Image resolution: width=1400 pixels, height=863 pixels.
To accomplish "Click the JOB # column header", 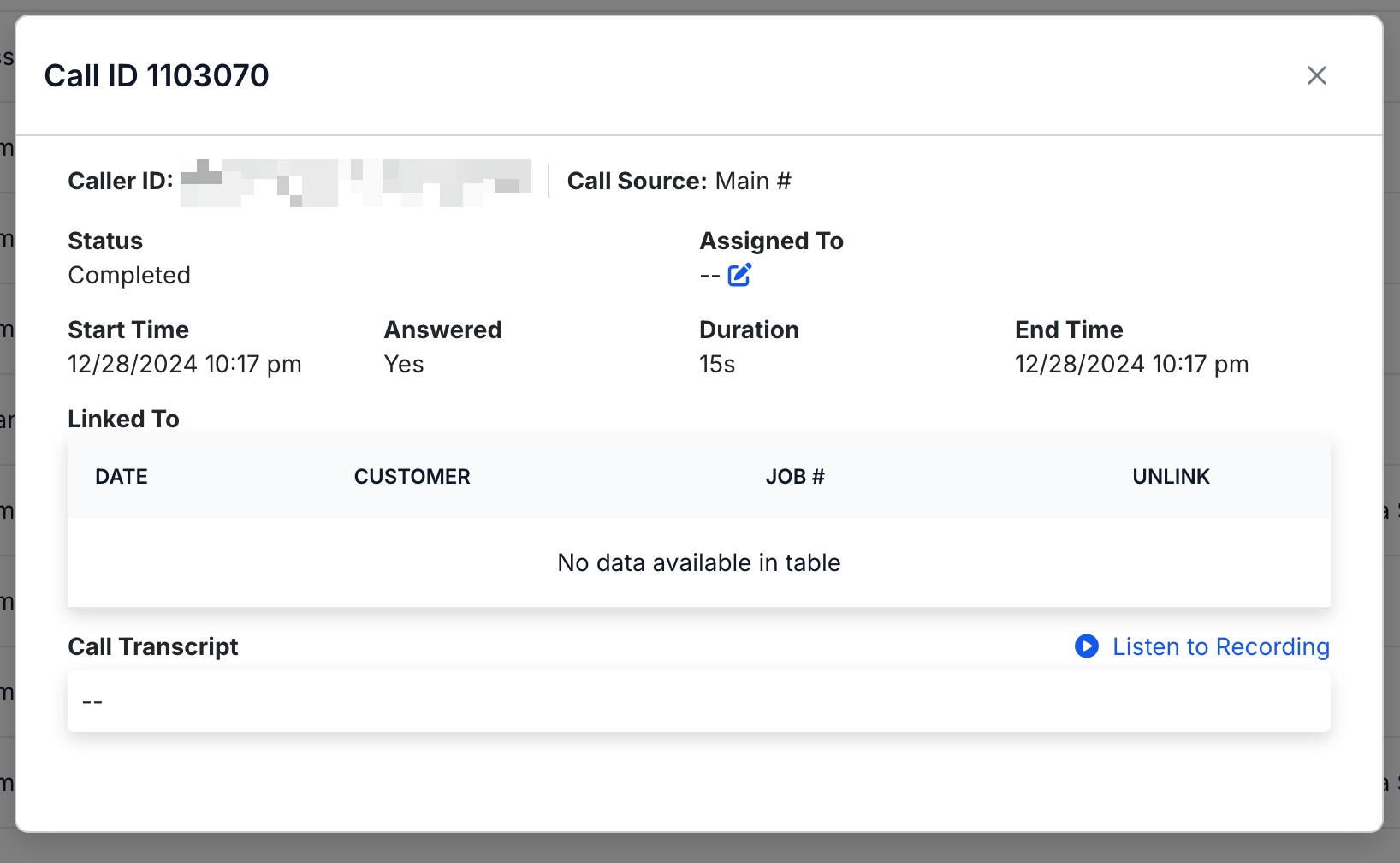I will click(x=795, y=476).
